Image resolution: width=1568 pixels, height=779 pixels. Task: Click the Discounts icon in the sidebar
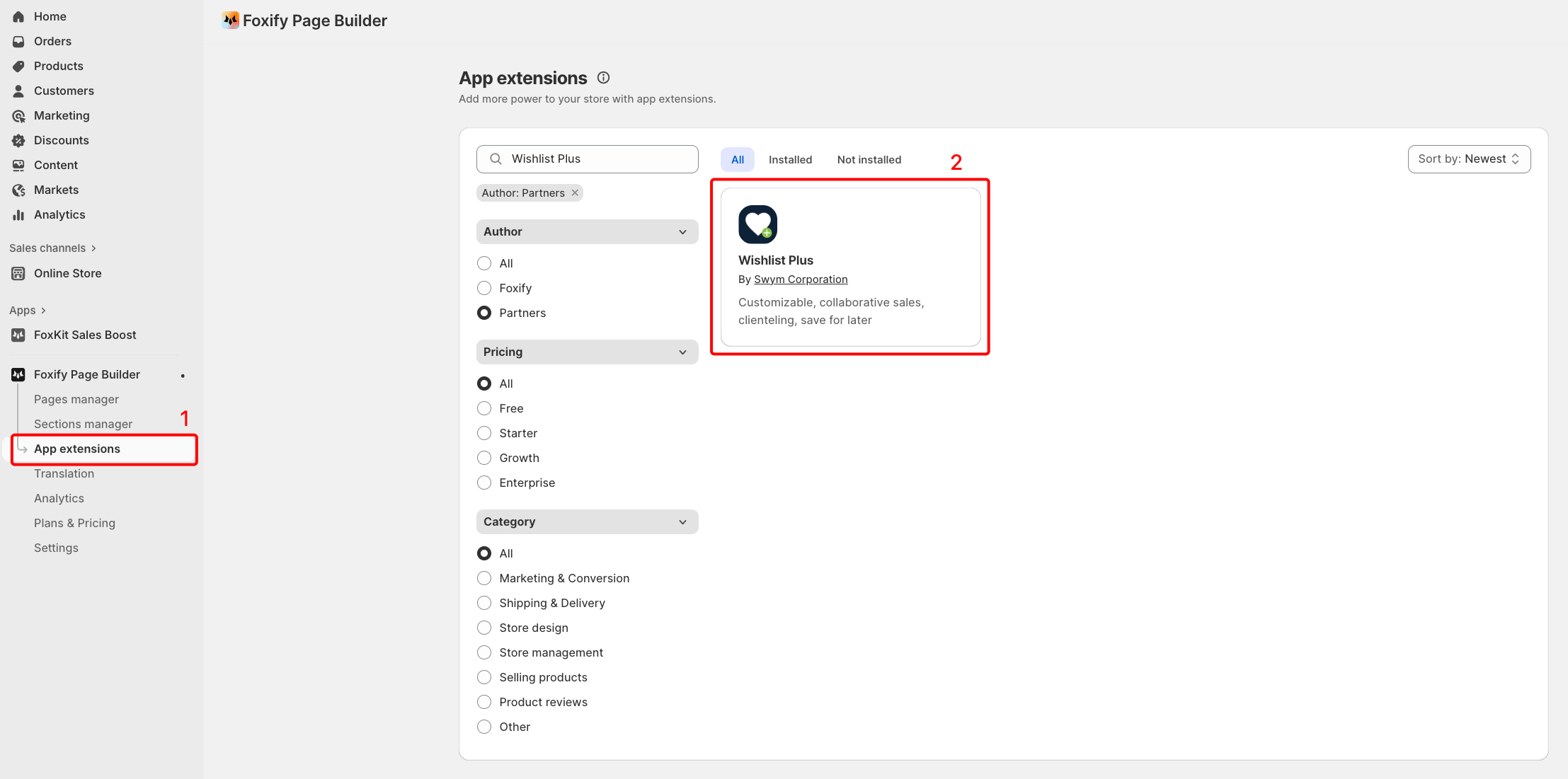pyautogui.click(x=18, y=140)
